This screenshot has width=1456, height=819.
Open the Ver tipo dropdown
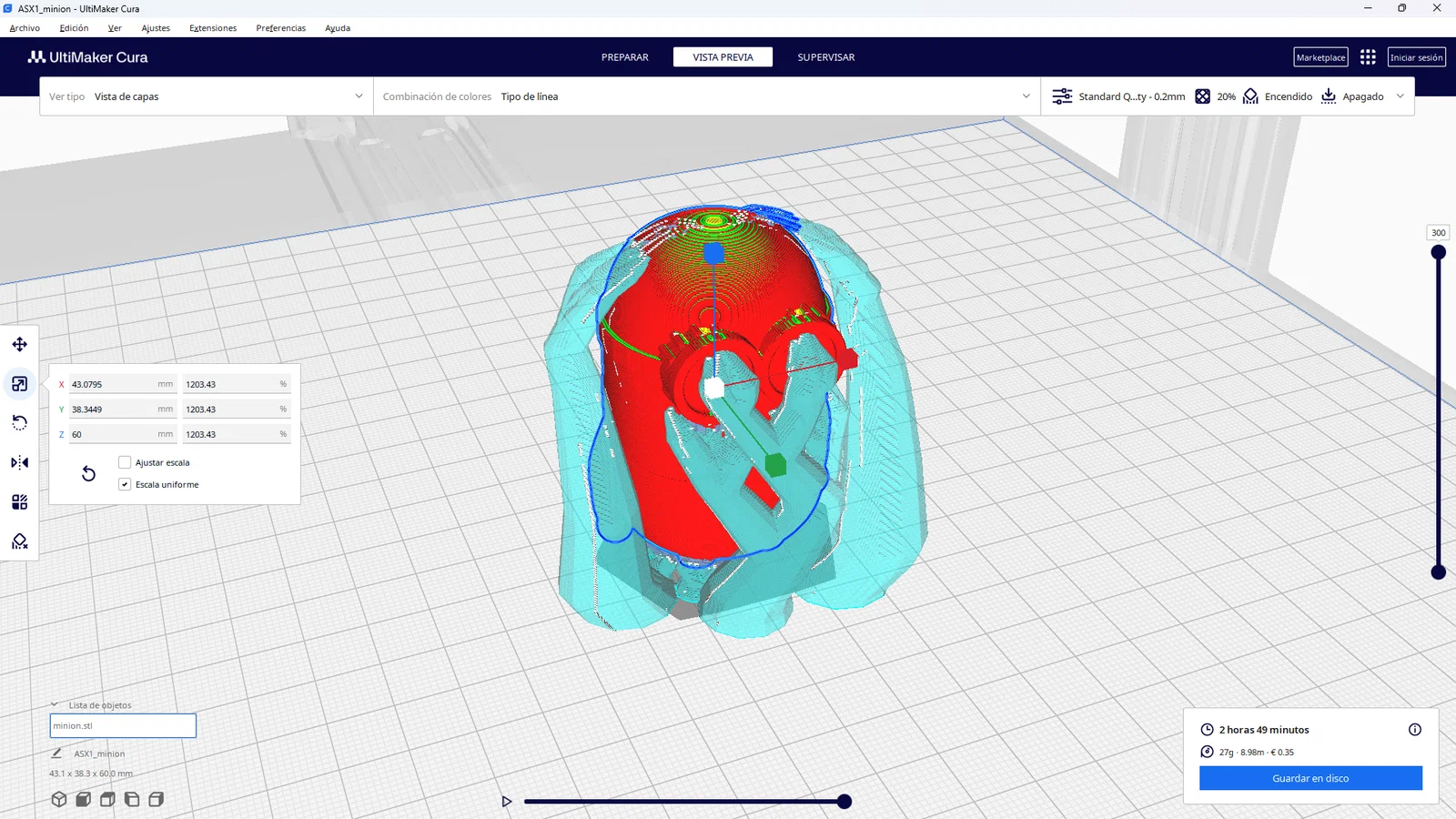click(207, 96)
